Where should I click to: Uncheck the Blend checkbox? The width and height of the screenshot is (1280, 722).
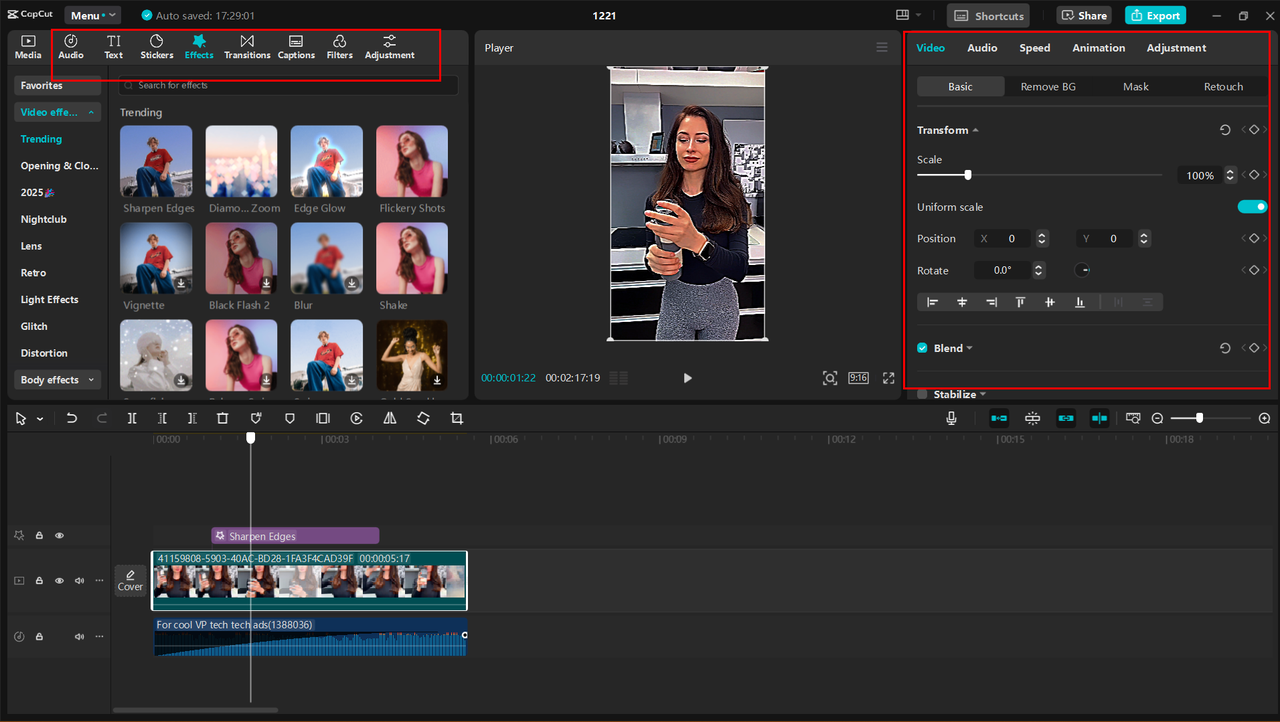(921, 348)
